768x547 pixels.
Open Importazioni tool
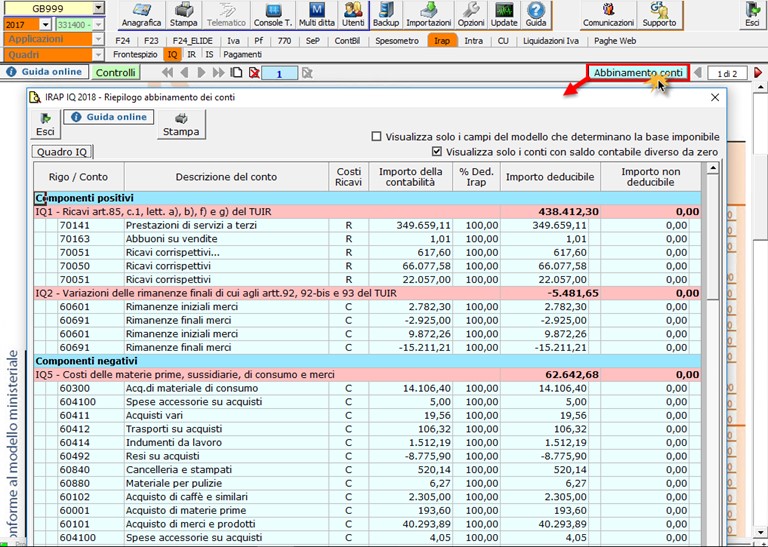(429, 15)
